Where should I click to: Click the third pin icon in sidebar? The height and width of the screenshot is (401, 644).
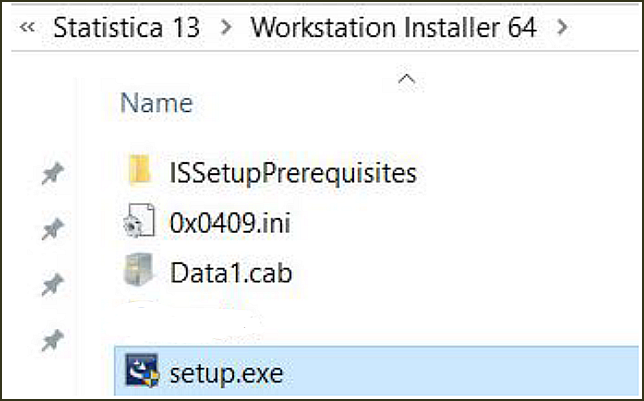(x=53, y=285)
